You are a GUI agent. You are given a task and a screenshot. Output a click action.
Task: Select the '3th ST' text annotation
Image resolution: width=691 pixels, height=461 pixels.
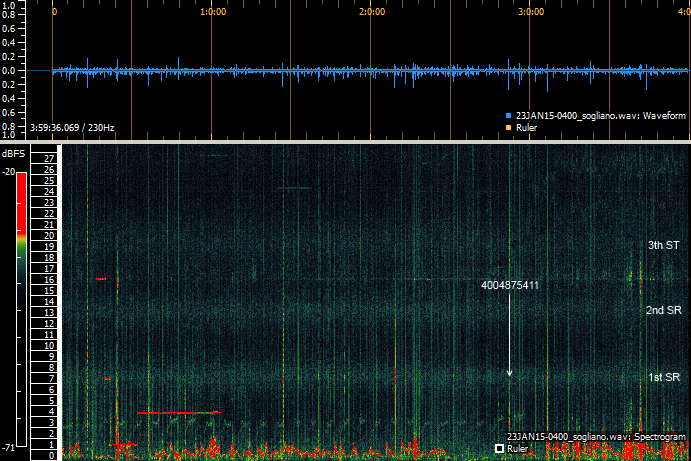coord(663,245)
